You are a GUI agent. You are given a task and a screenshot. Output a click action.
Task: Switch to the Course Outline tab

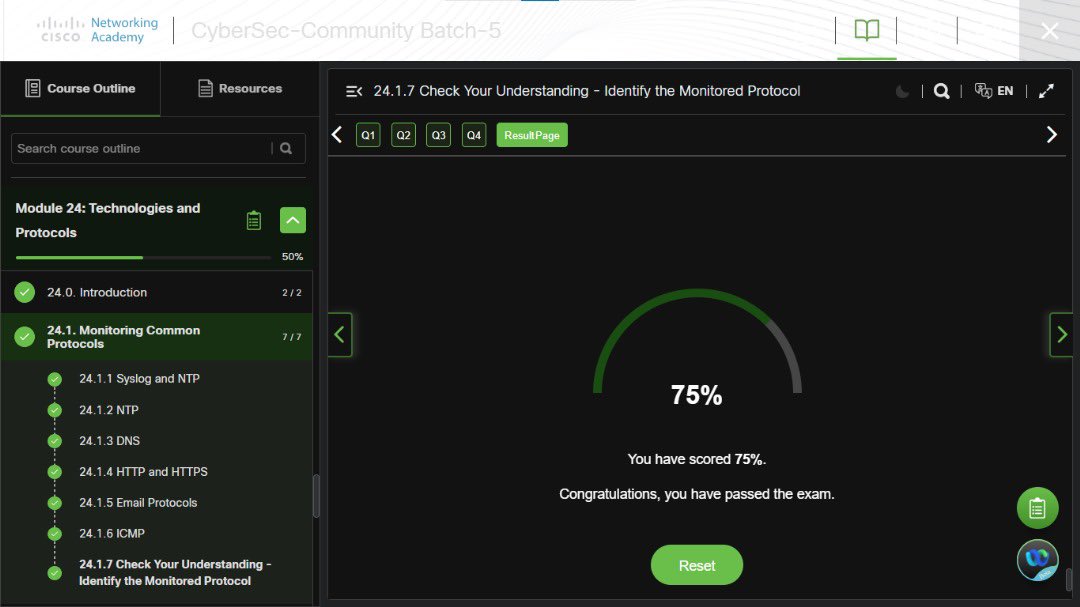[81, 88]
